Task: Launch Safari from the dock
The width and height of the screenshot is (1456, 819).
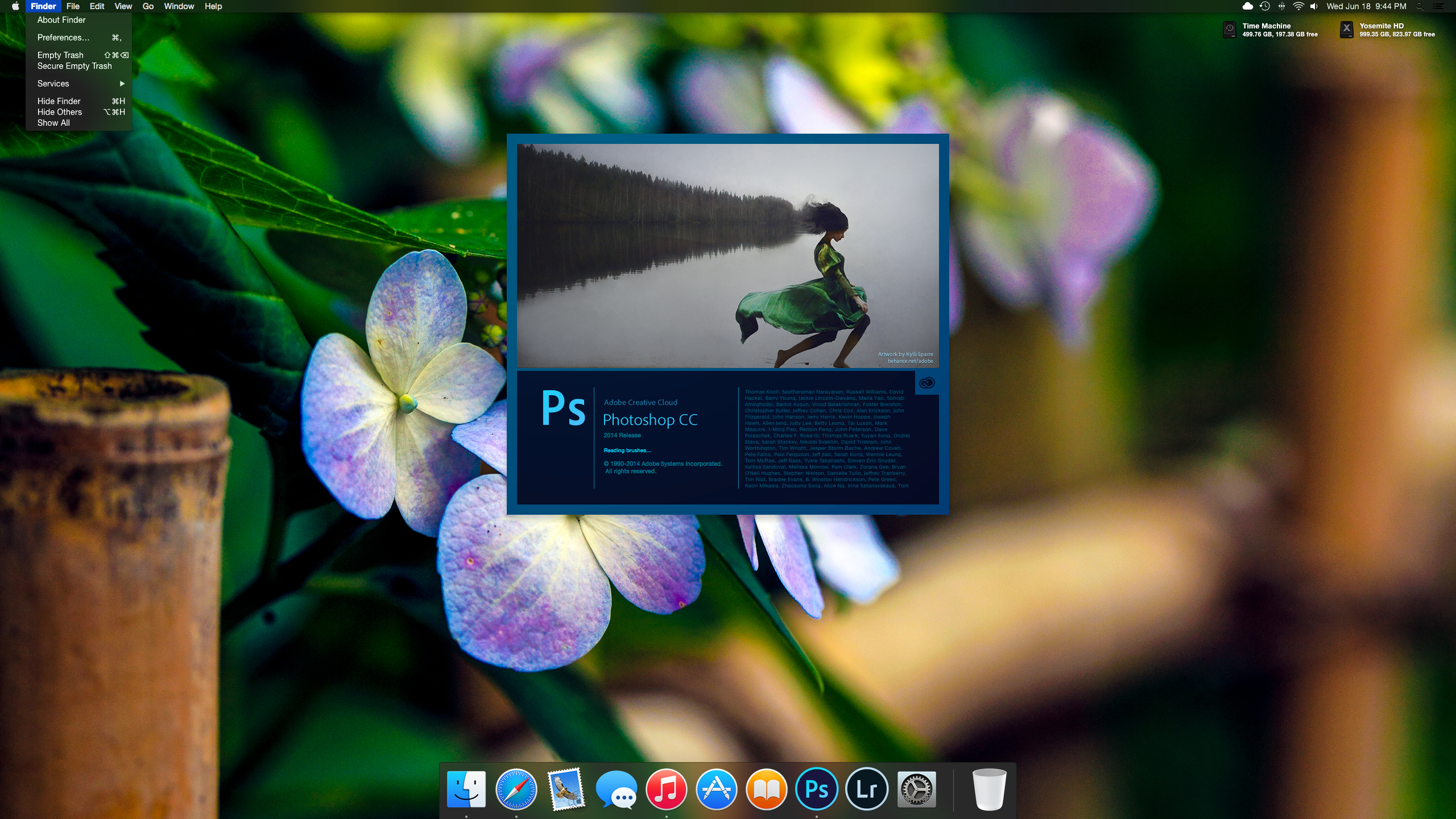Action: click(516, 789)
